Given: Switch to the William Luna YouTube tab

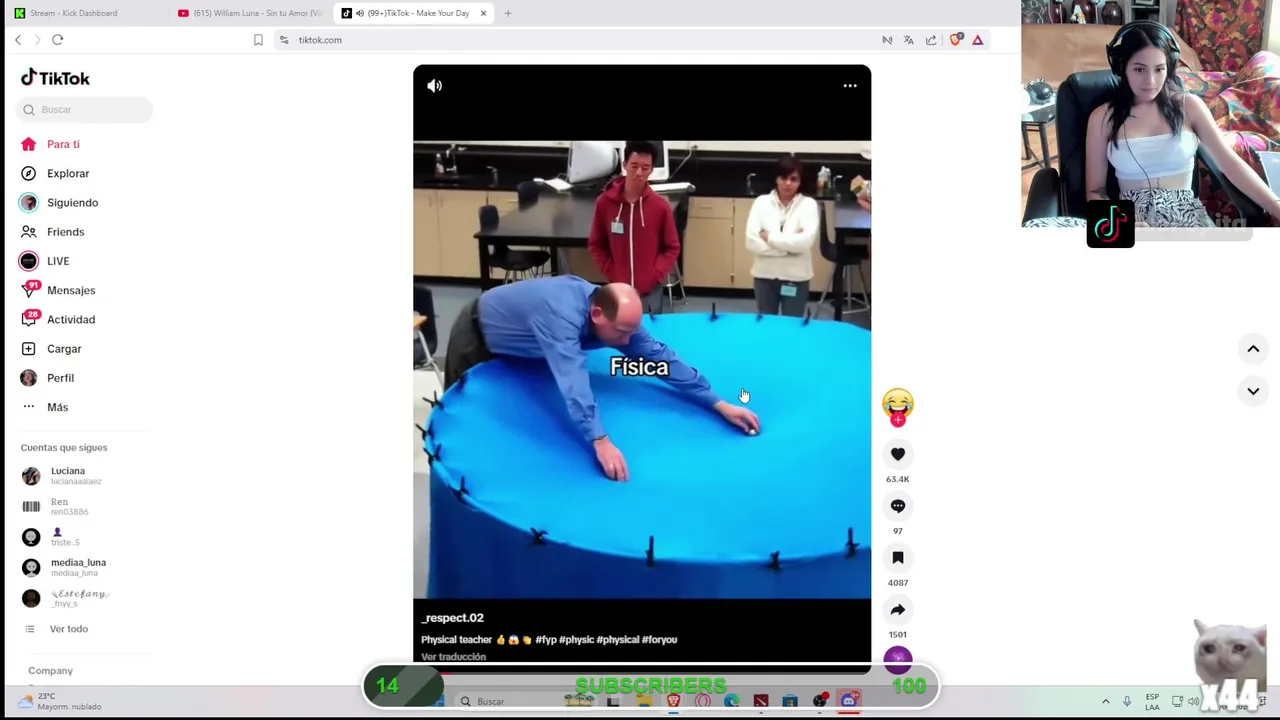Looking at the screenshot, I should [250, 13].
